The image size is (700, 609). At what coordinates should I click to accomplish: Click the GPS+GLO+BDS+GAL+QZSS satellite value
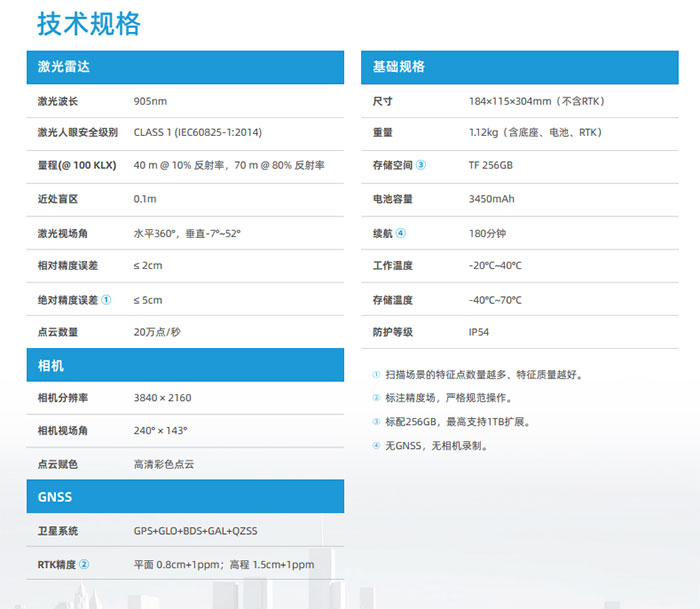point(195,530)
